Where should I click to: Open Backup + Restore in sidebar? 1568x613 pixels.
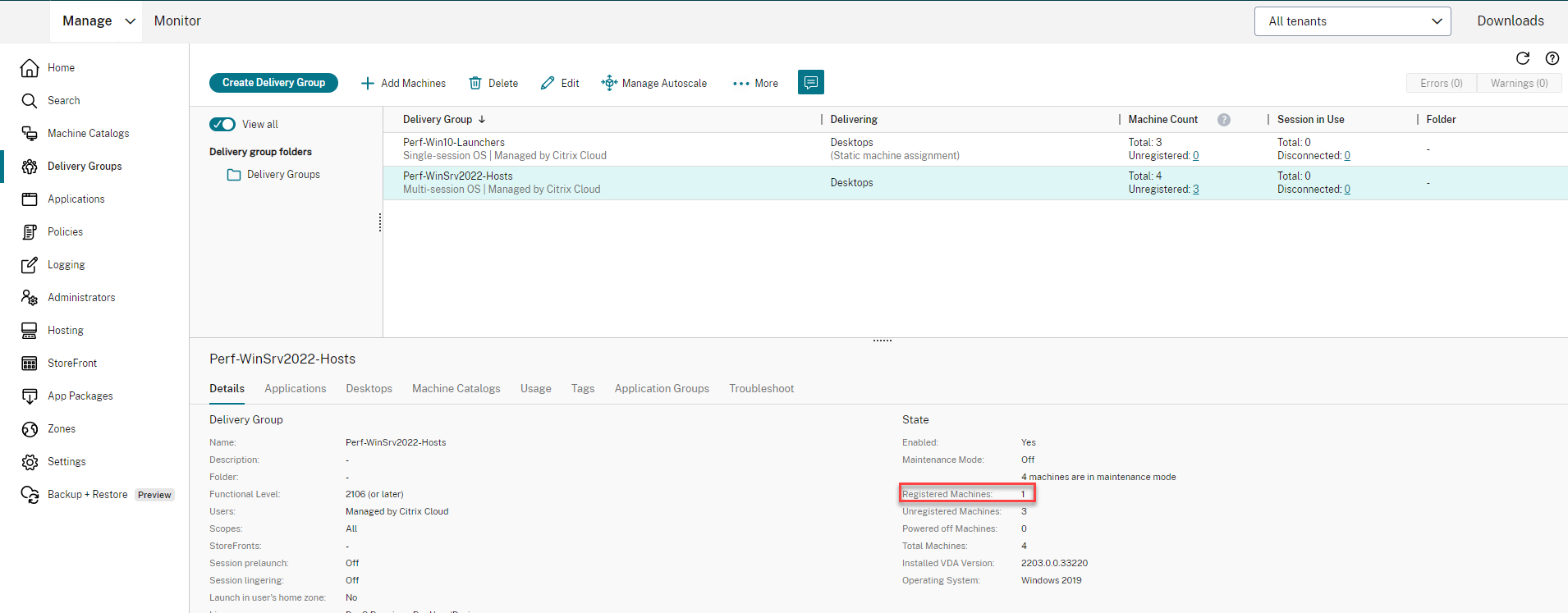tap(87, 494)
